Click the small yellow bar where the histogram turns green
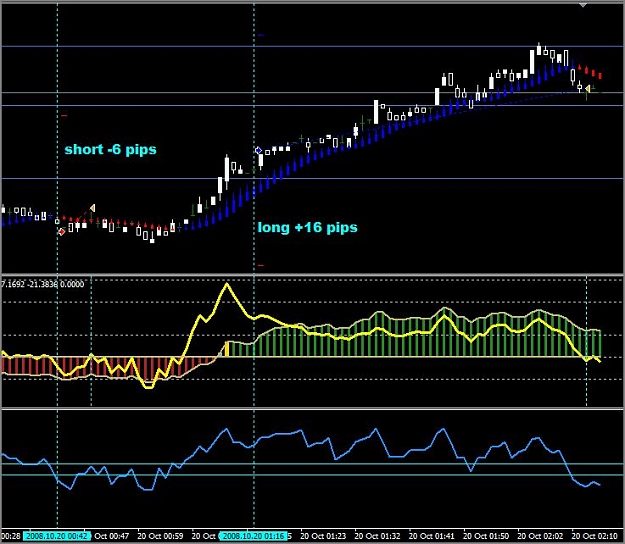This screenshot has width=625, height=544. (227, 349)
